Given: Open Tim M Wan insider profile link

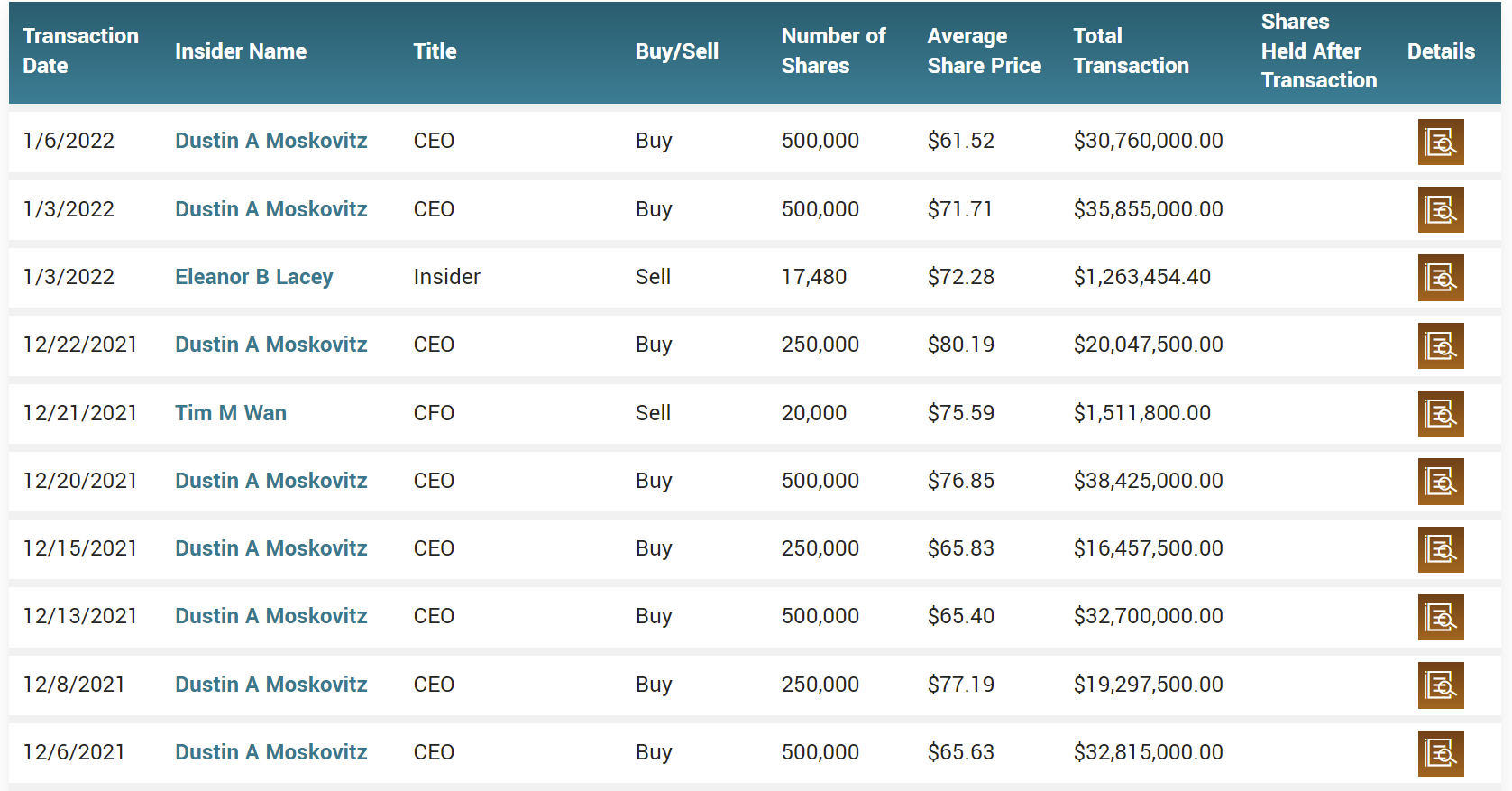Looking at the screenshot, I should coord(231,413).
